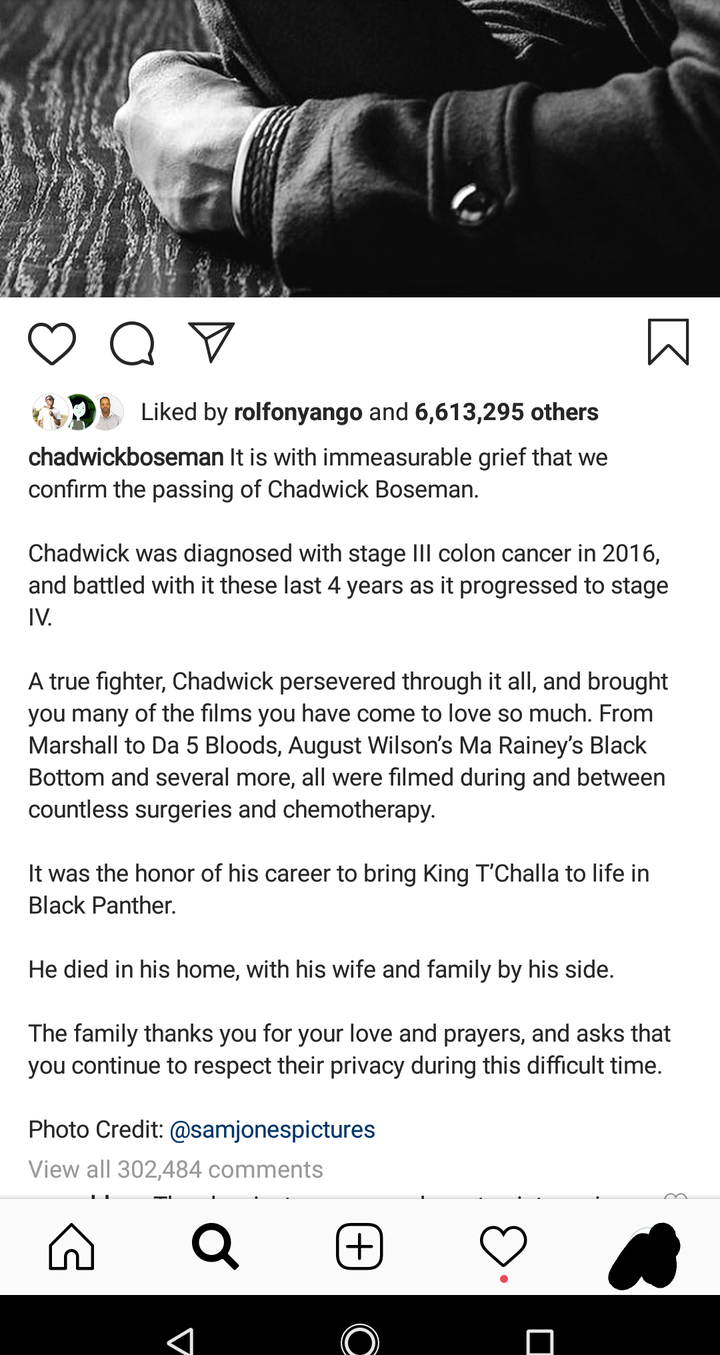Open the rolfonyango profile link
The image size is (720, 1355).
click(x=298, y=412)
